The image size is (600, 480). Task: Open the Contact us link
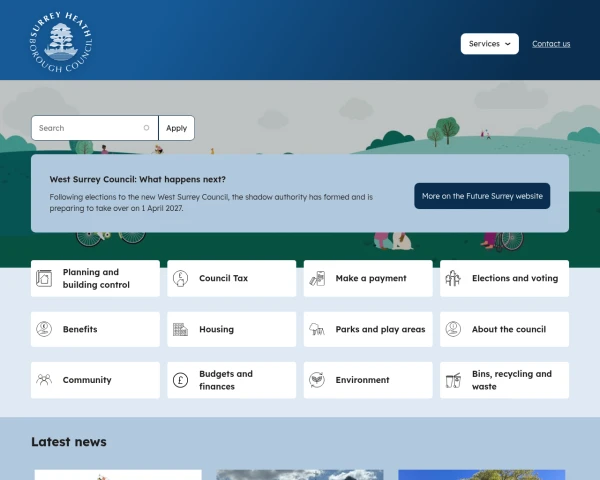pyautogui.click(x=551, y=44)
